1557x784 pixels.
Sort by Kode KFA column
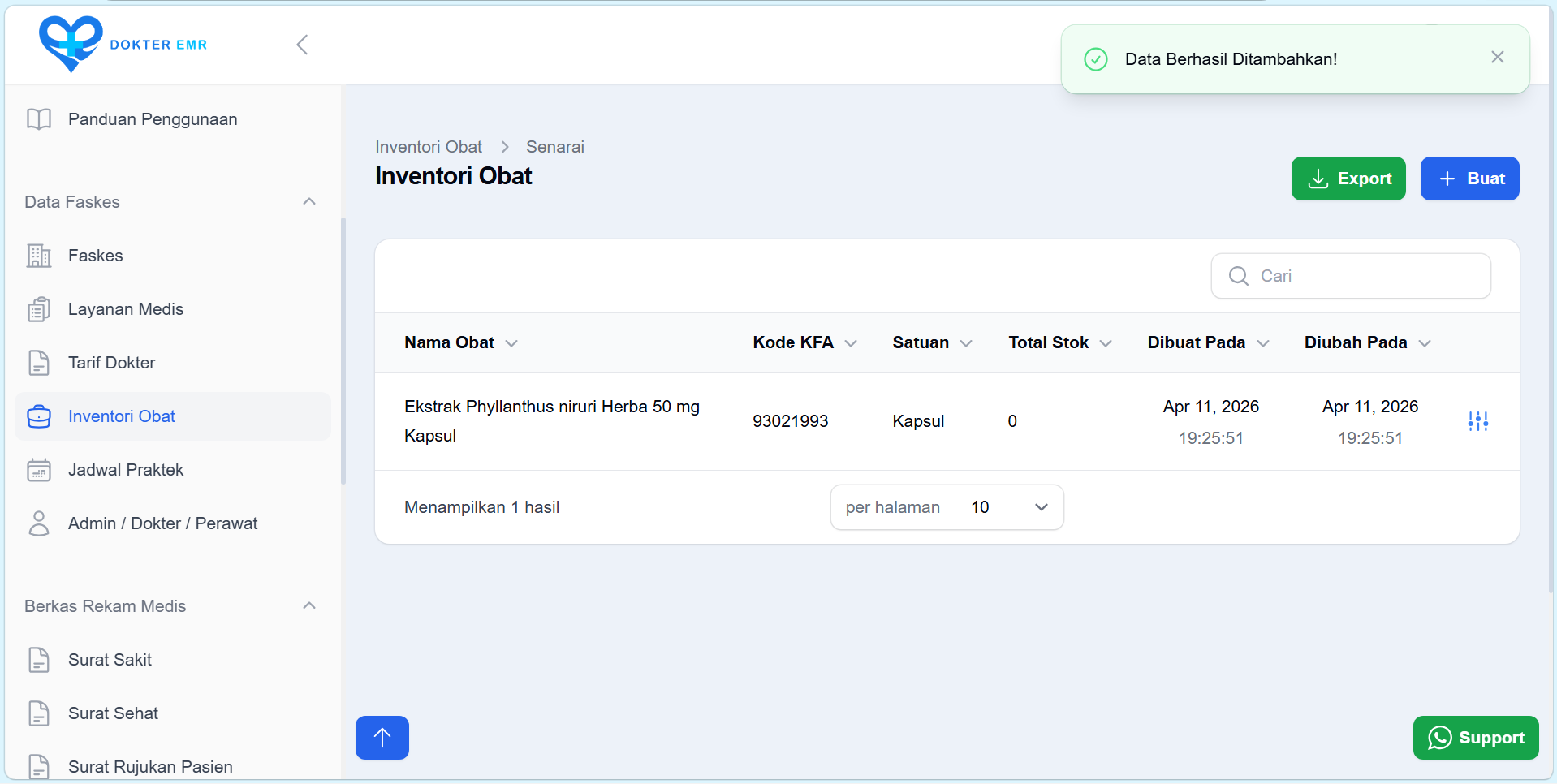[x=804, y=342]
